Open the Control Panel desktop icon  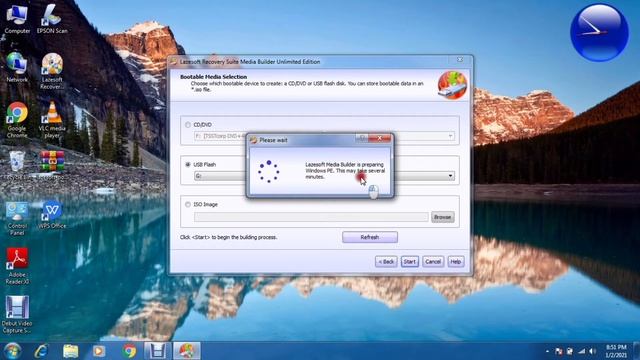tap(17, 218)
